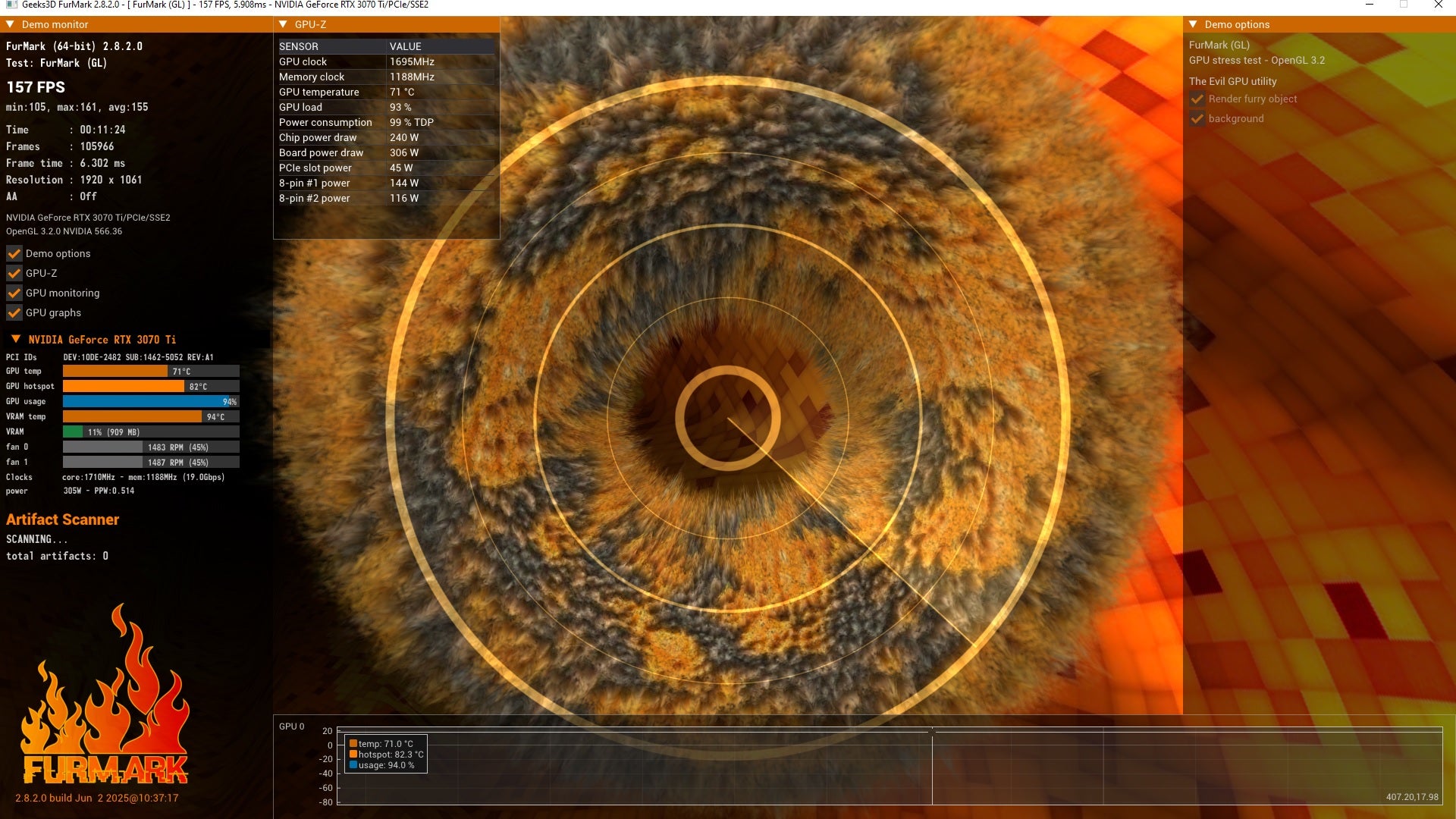This screenshot has height=819, width=1456.
Task: Click the vertical cursor line in GPU graph
Action: [932, 766]
